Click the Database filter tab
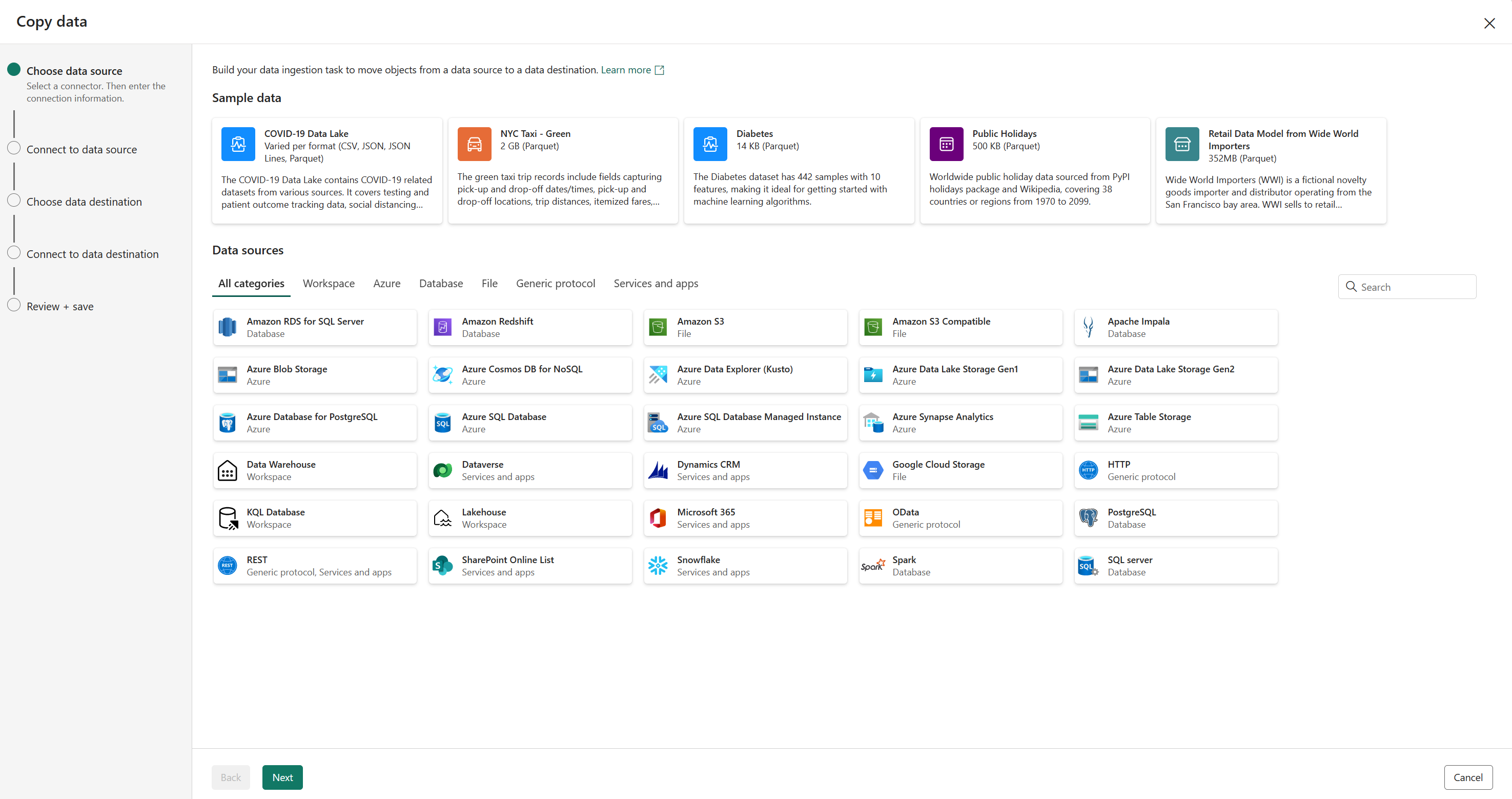The height and width of the screenshot is (799, 1512). point(440,283)
